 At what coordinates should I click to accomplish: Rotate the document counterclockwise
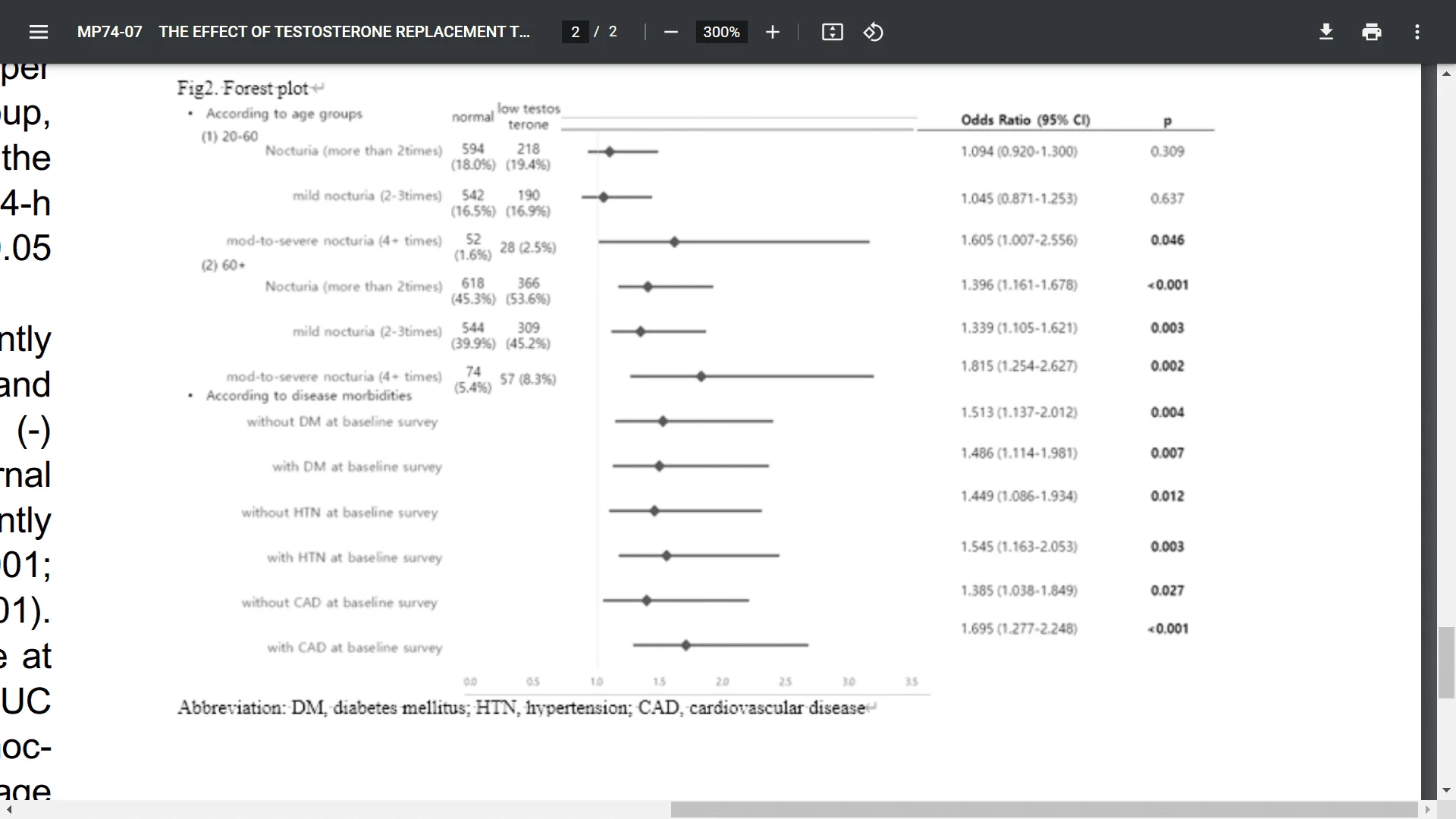(873, 32)
